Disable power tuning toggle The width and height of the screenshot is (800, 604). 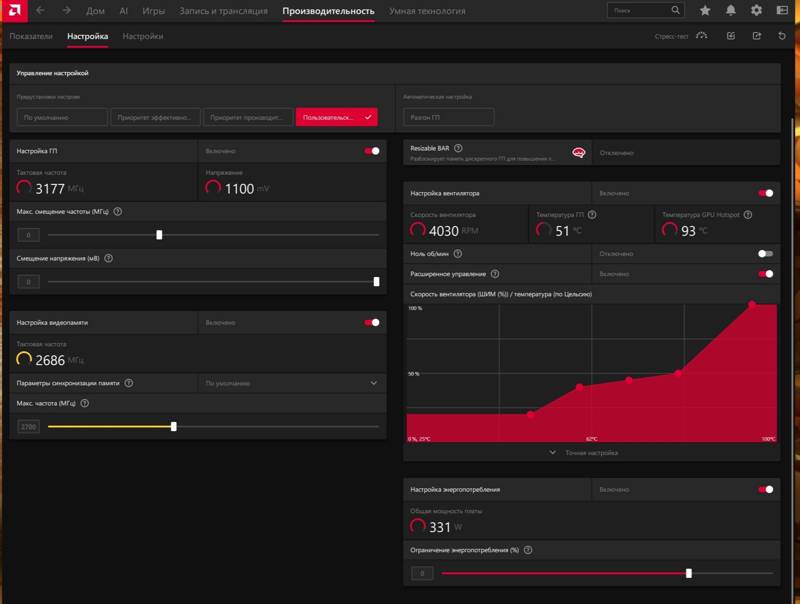pyautogui.click(x=765, y=489)
